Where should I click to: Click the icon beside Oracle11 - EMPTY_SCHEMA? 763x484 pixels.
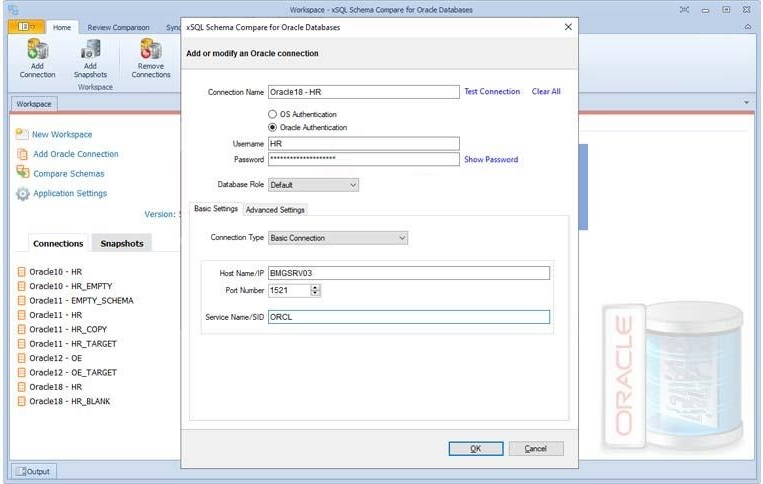point(21,300)
